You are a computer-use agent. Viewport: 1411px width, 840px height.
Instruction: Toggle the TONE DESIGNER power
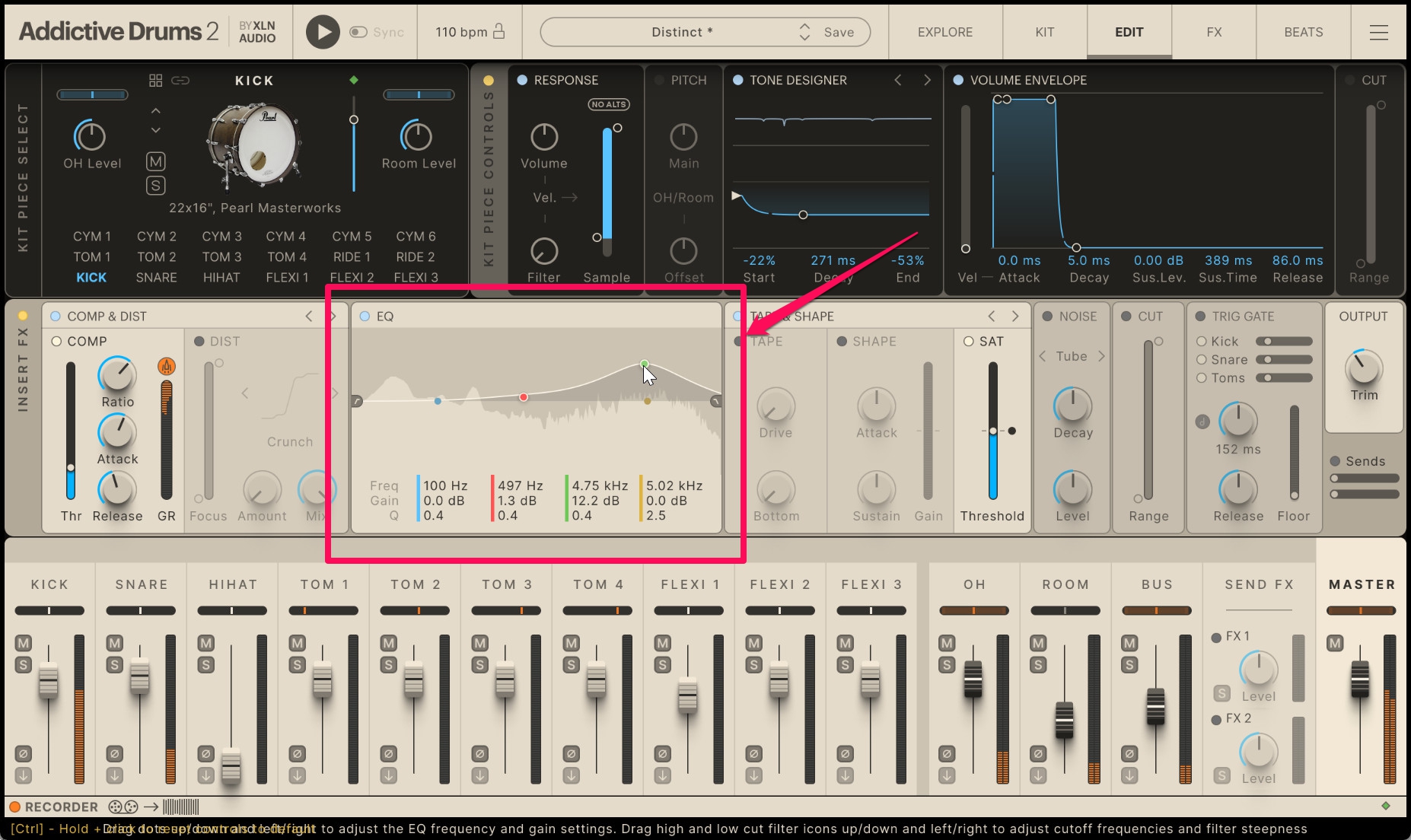coord(738,80)
